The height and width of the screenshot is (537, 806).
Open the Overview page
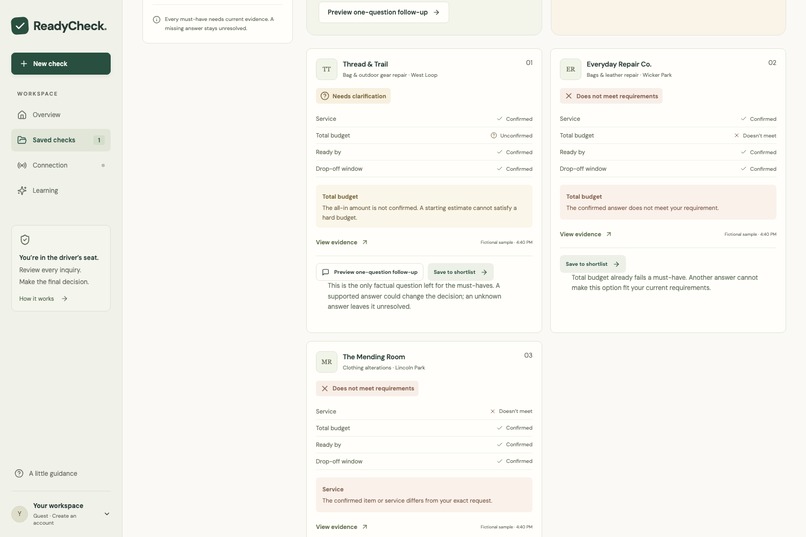click(x=61, y=115)
